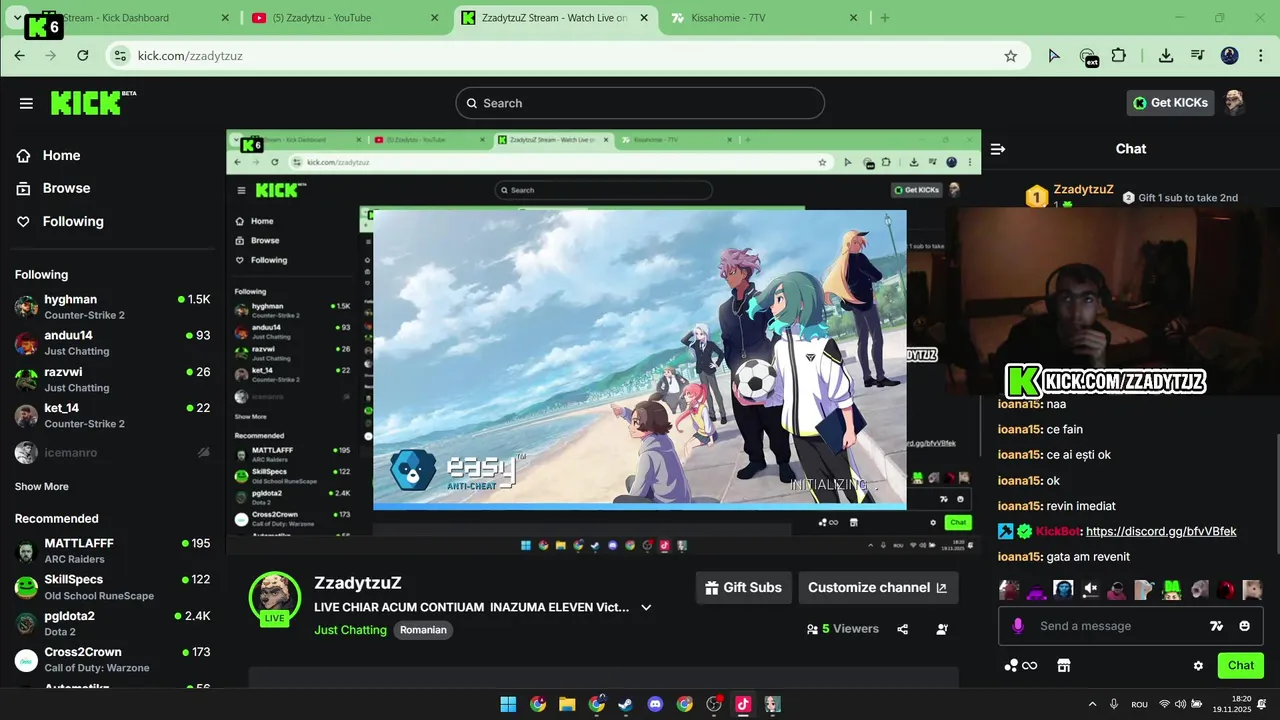Open Steam from the taskbar
1280x720 pixels.
click(626, 704)
